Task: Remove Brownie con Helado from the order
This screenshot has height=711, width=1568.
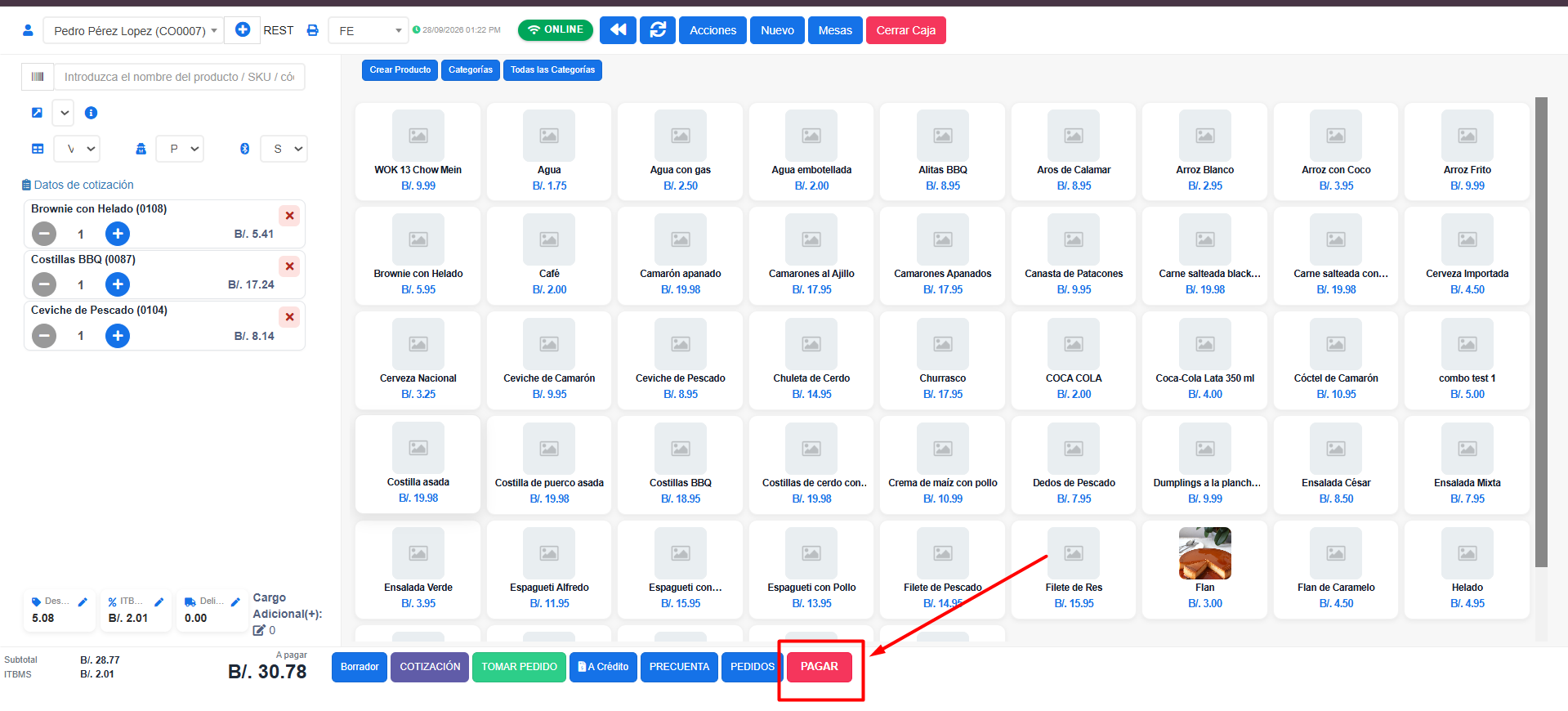Action: coord(289,216)
